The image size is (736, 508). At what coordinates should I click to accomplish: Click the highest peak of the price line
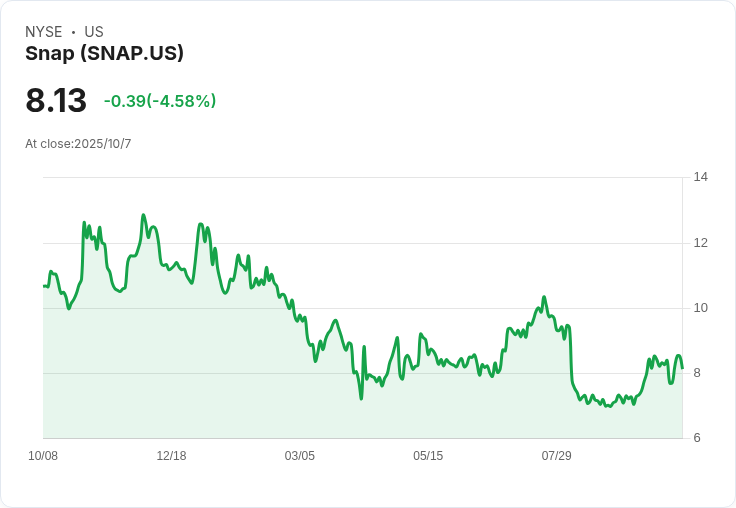(143, 215)
